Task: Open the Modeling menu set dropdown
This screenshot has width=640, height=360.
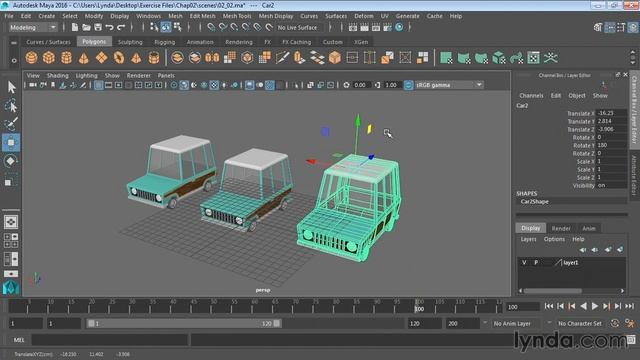Action: (x=33, y=27)
